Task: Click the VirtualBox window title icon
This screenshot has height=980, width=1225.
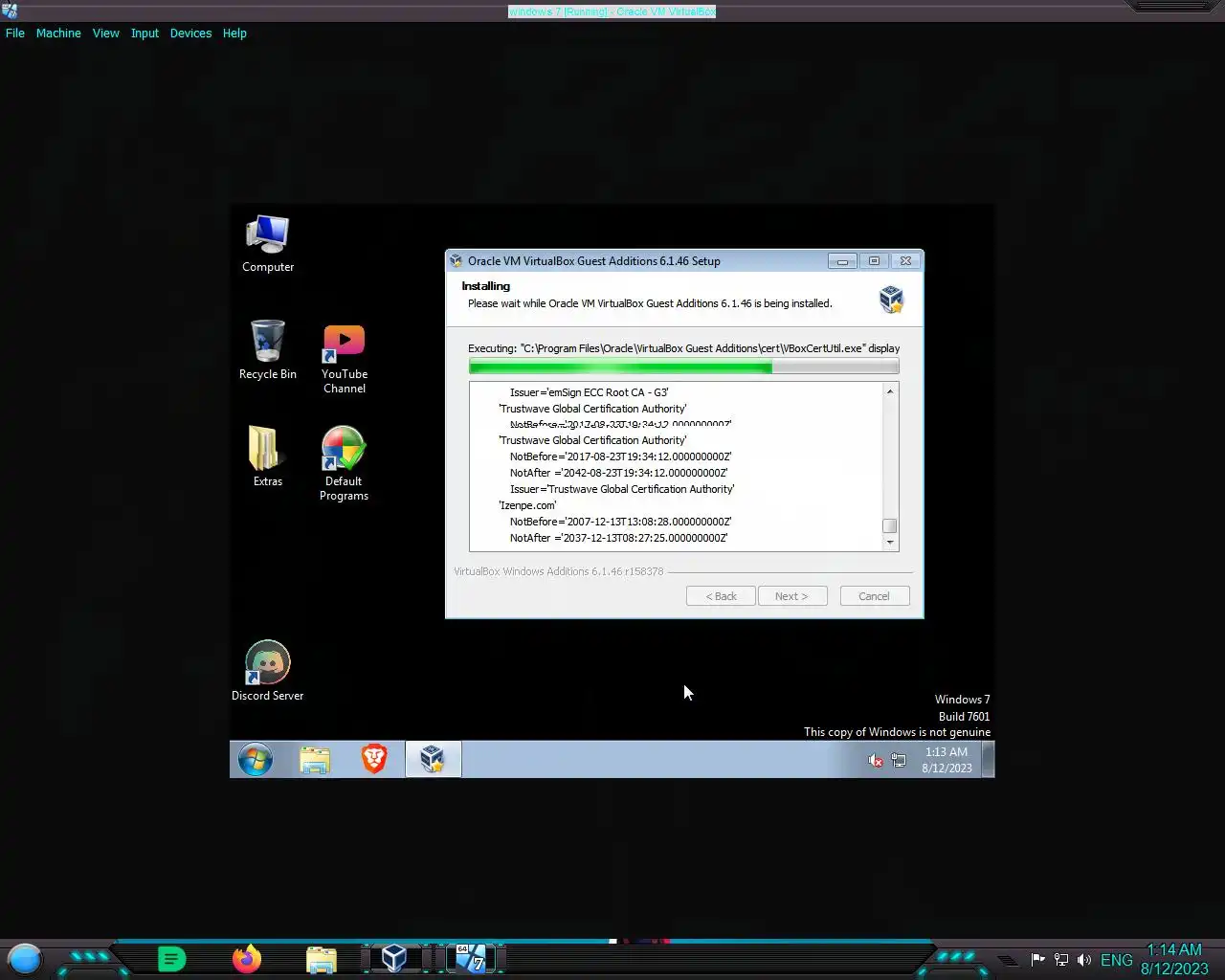Action: tap(11, 11)
